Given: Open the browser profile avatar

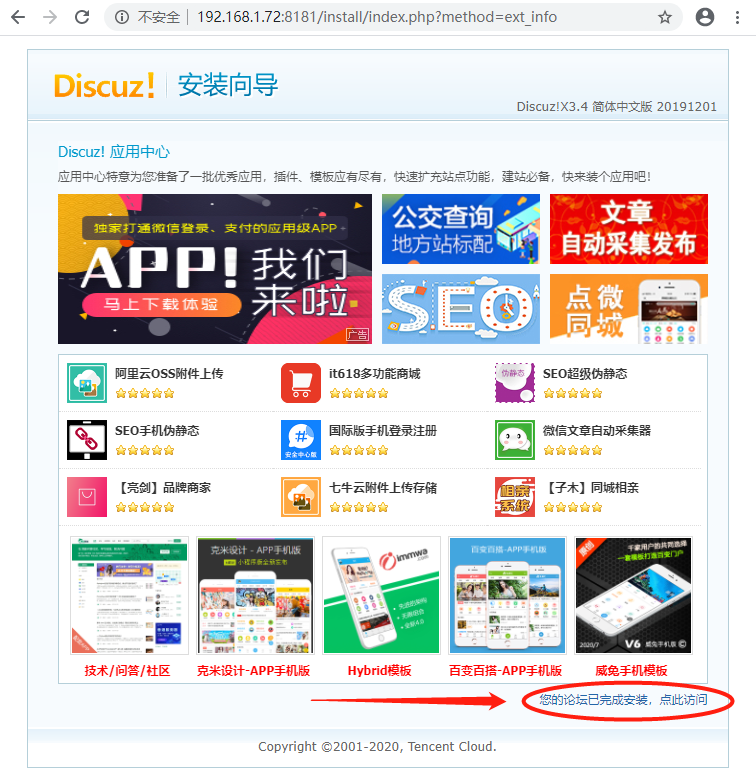Looking at the screenshot, I should click(705, 17).
